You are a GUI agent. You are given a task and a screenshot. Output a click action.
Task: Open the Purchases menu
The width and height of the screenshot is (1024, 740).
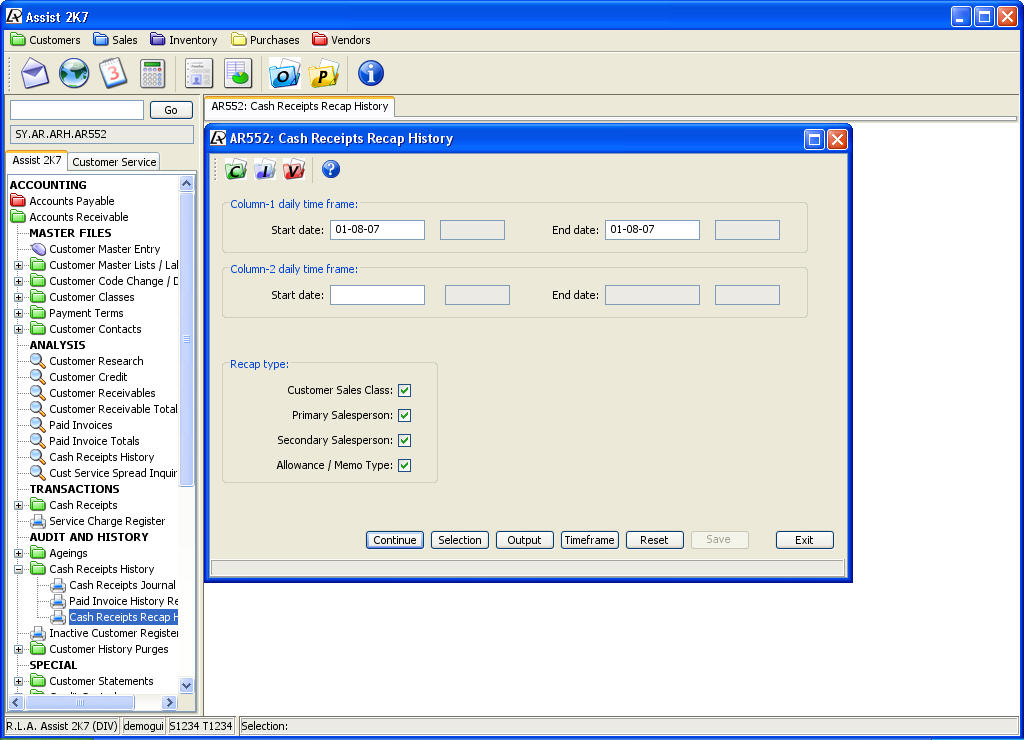(x=265, y=40)
